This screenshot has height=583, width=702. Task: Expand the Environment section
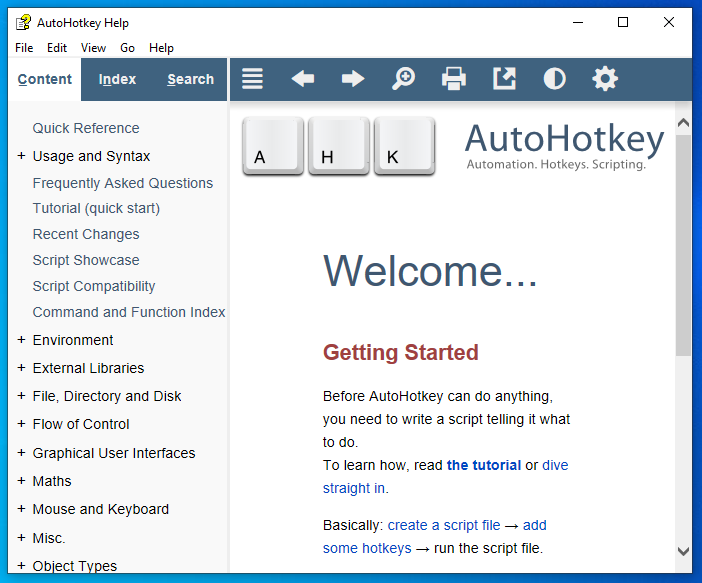[21, 340]
